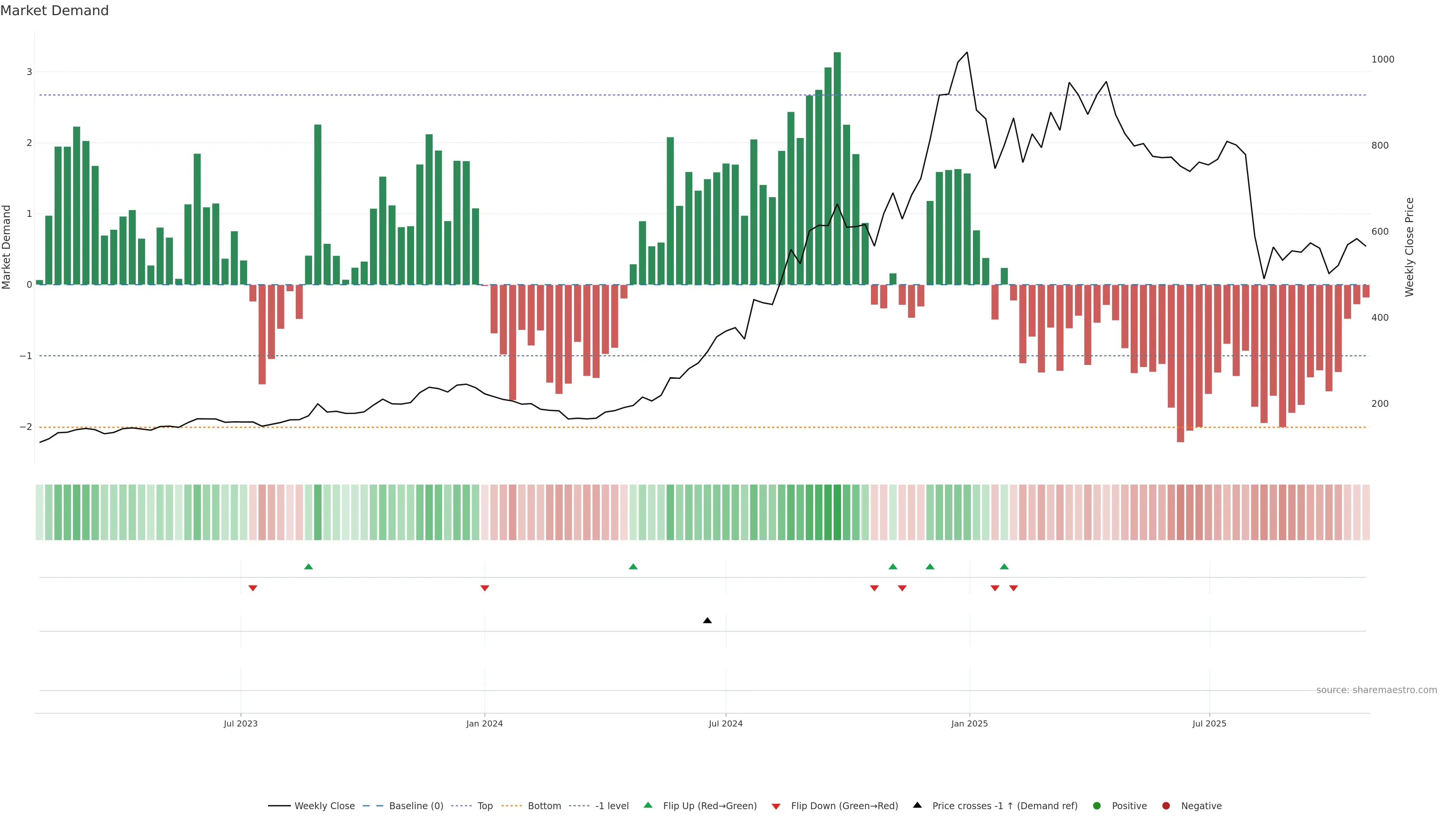Click the tallest green demand bar
Viewport: 1456px width, 819px height.
(837, 169)
